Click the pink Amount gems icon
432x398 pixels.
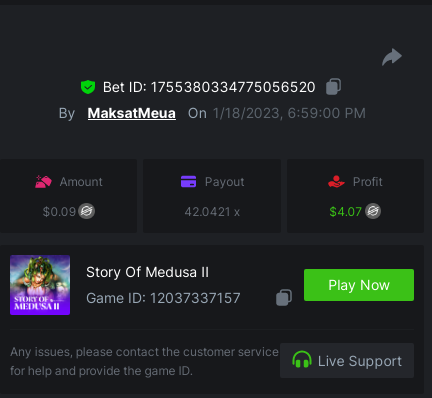tap(43, 182)
